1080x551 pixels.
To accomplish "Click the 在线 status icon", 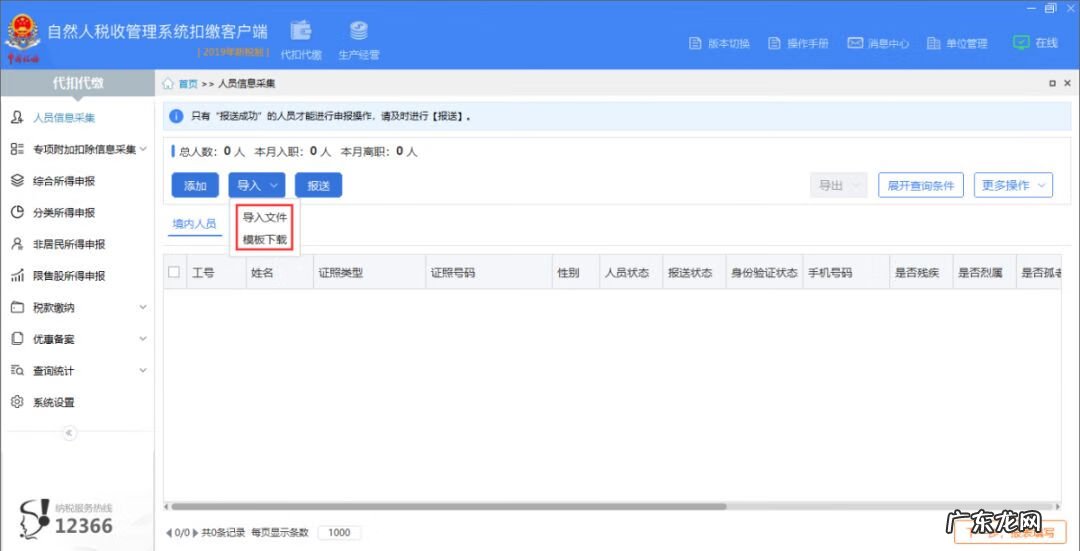I will coord(1021,43).
